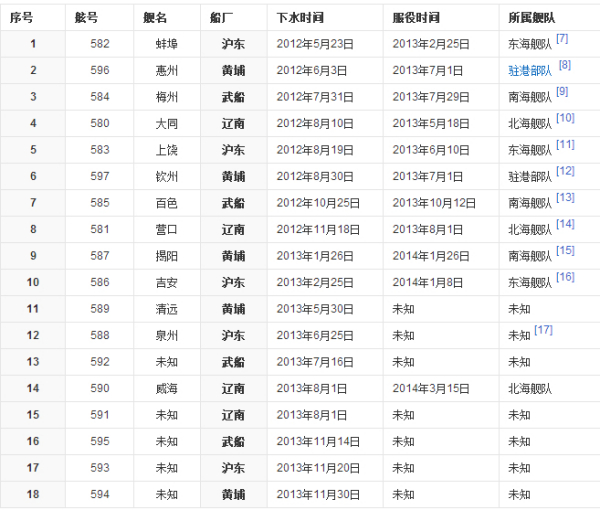Click service date 2014年3月15日
This screenshot has width=600, height=510.
(x=431, y=388)
